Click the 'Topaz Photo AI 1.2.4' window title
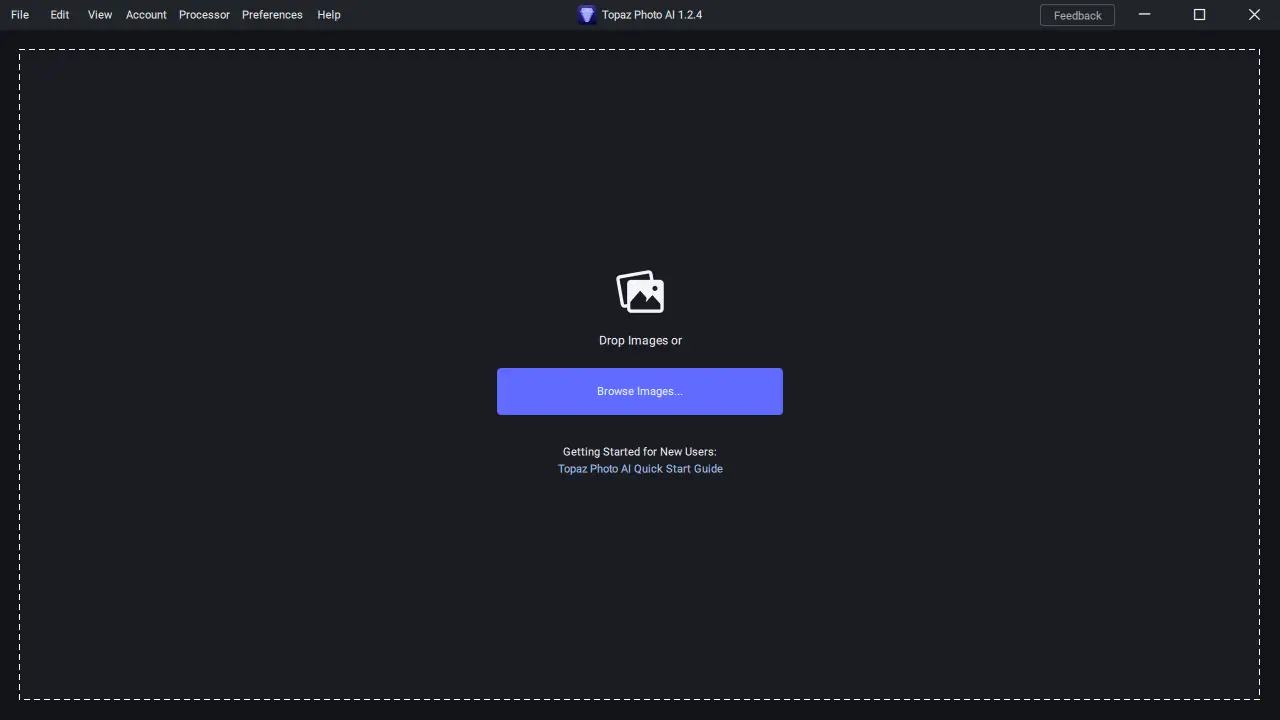The height and width of the screenshot is (720, 1280). point(652,15)
